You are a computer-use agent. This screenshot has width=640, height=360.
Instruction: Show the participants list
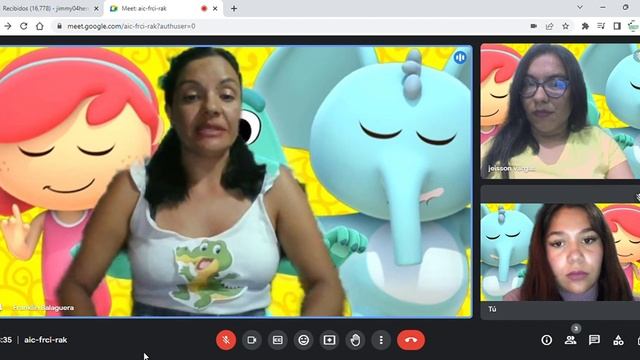[x=570, y=340]
